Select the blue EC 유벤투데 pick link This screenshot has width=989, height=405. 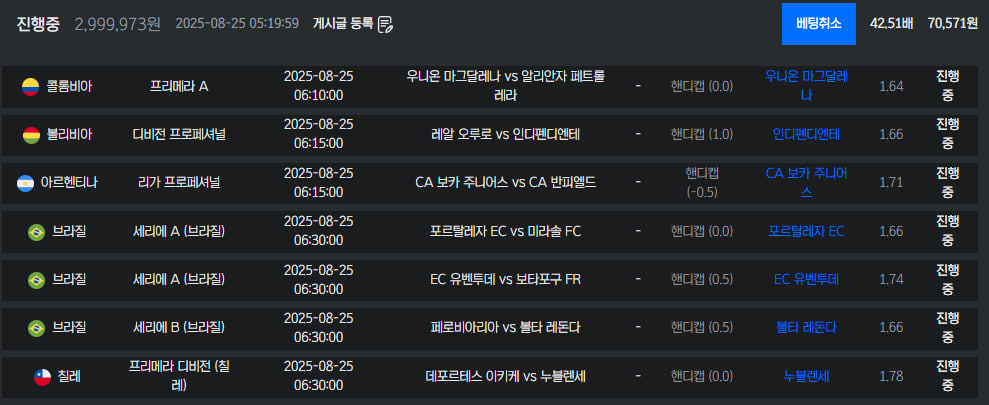[x=806, y=279]
